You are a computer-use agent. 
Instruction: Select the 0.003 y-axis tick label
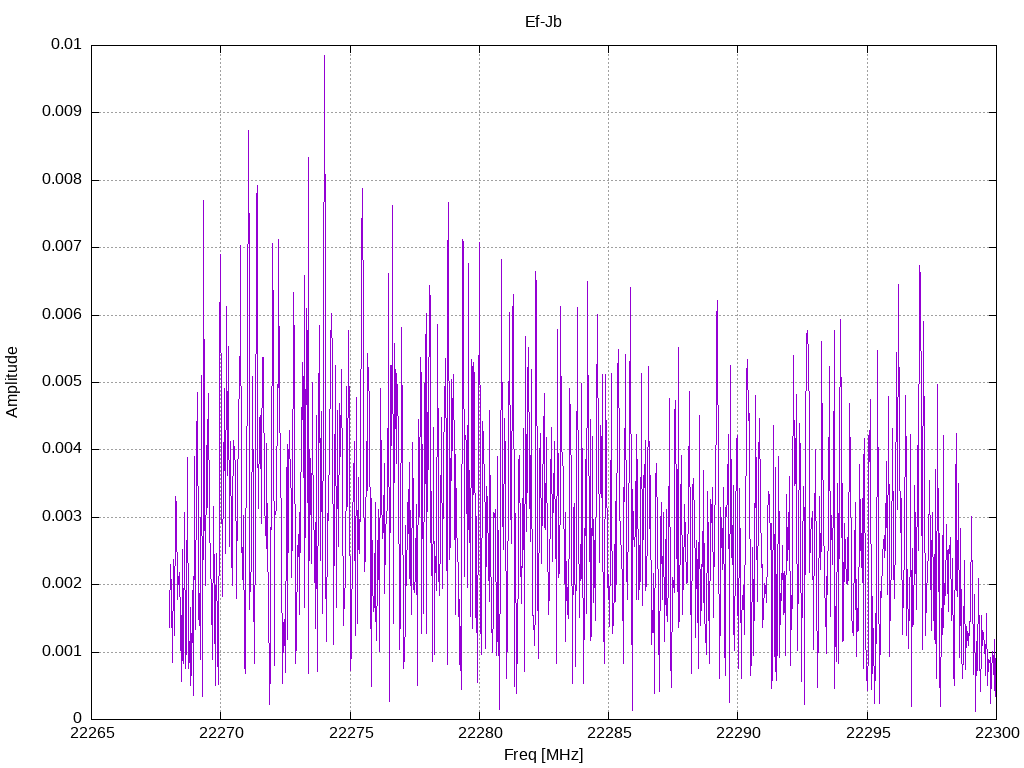[x=62, y=517]
